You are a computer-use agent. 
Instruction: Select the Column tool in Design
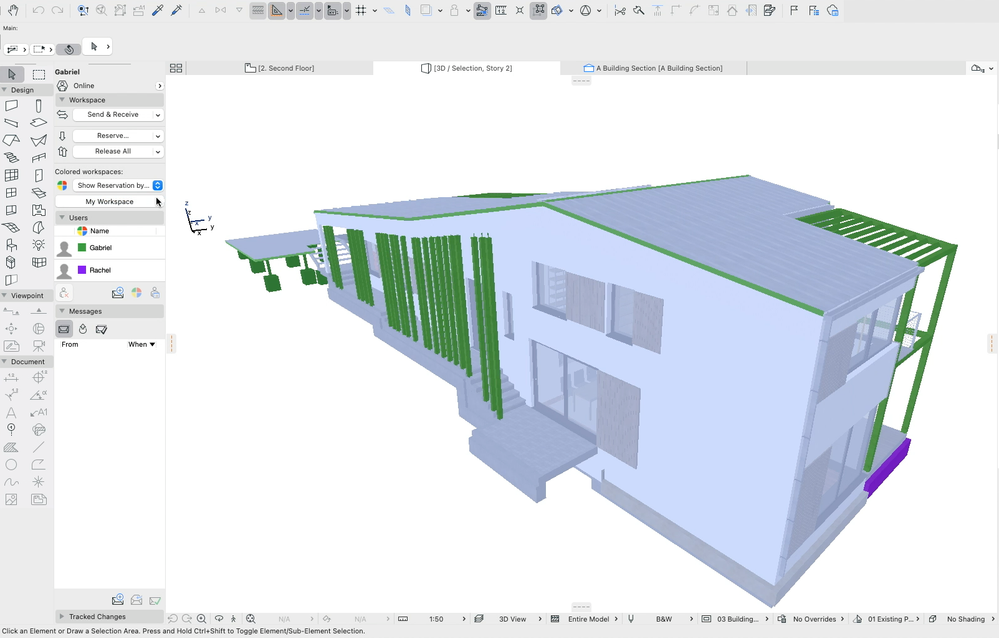pyautogui.click(x=39, y=106)
